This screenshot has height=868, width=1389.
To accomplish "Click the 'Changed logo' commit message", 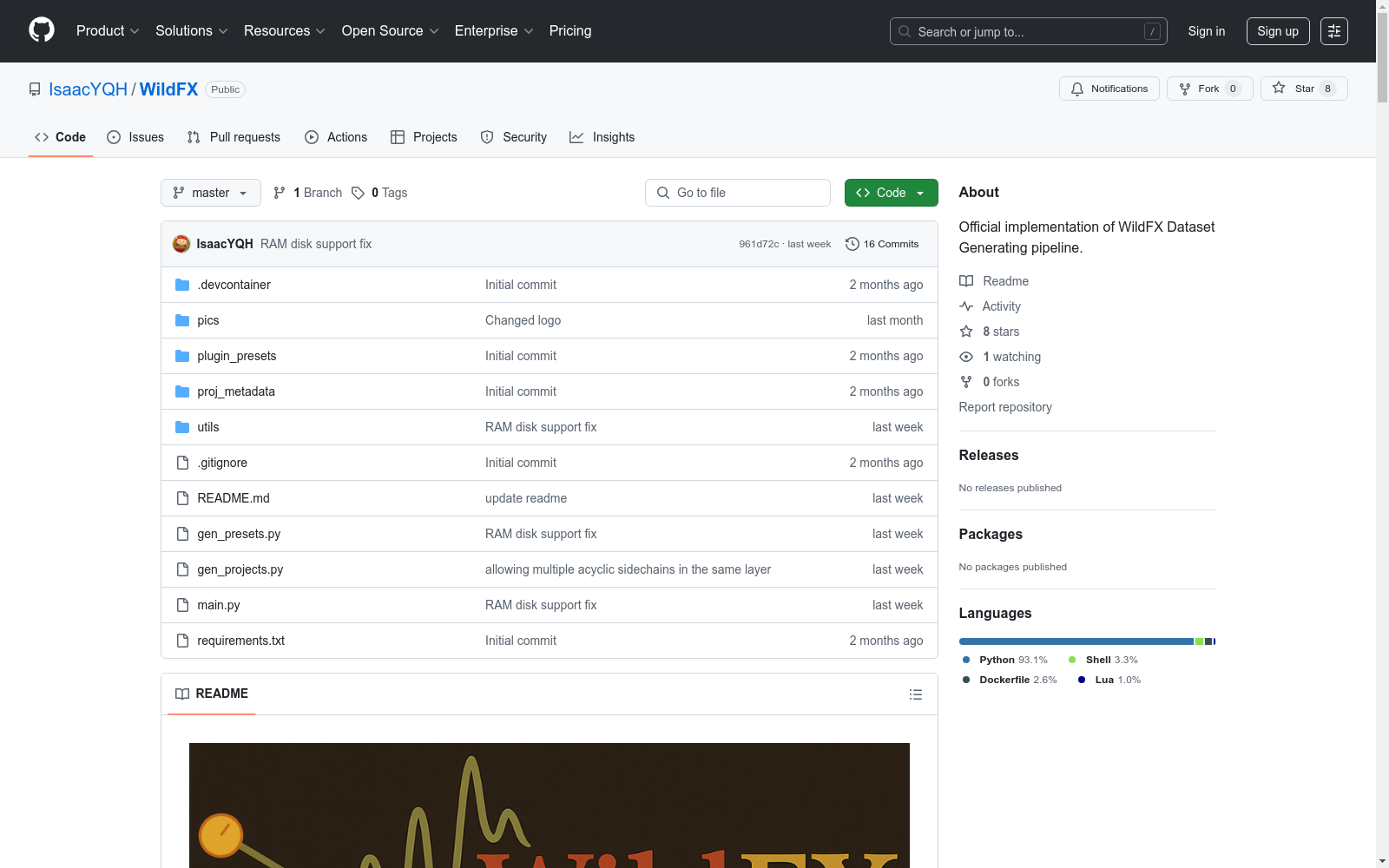I will tap(523, 320).
